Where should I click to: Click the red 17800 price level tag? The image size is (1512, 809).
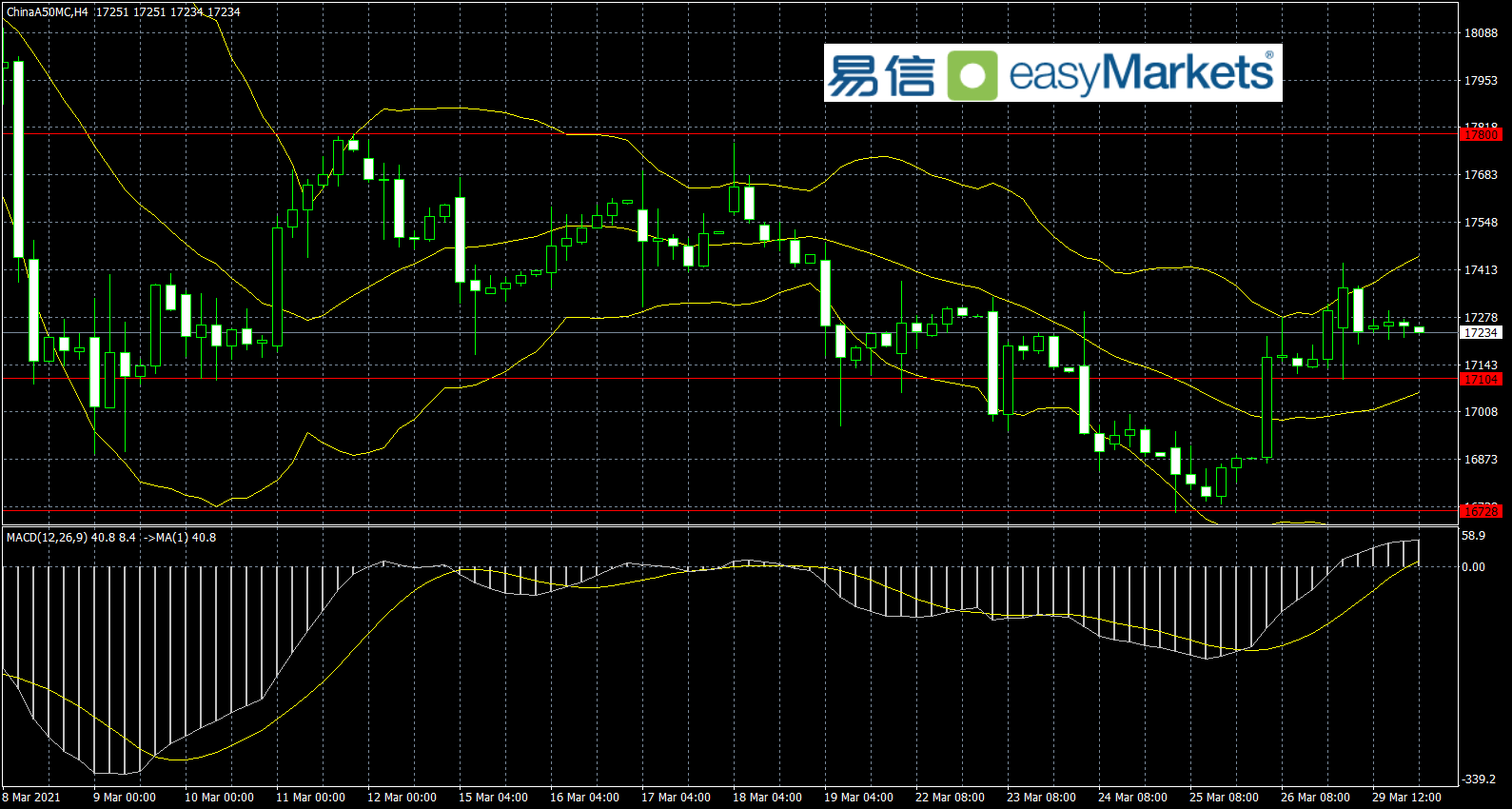[1481, 135]
